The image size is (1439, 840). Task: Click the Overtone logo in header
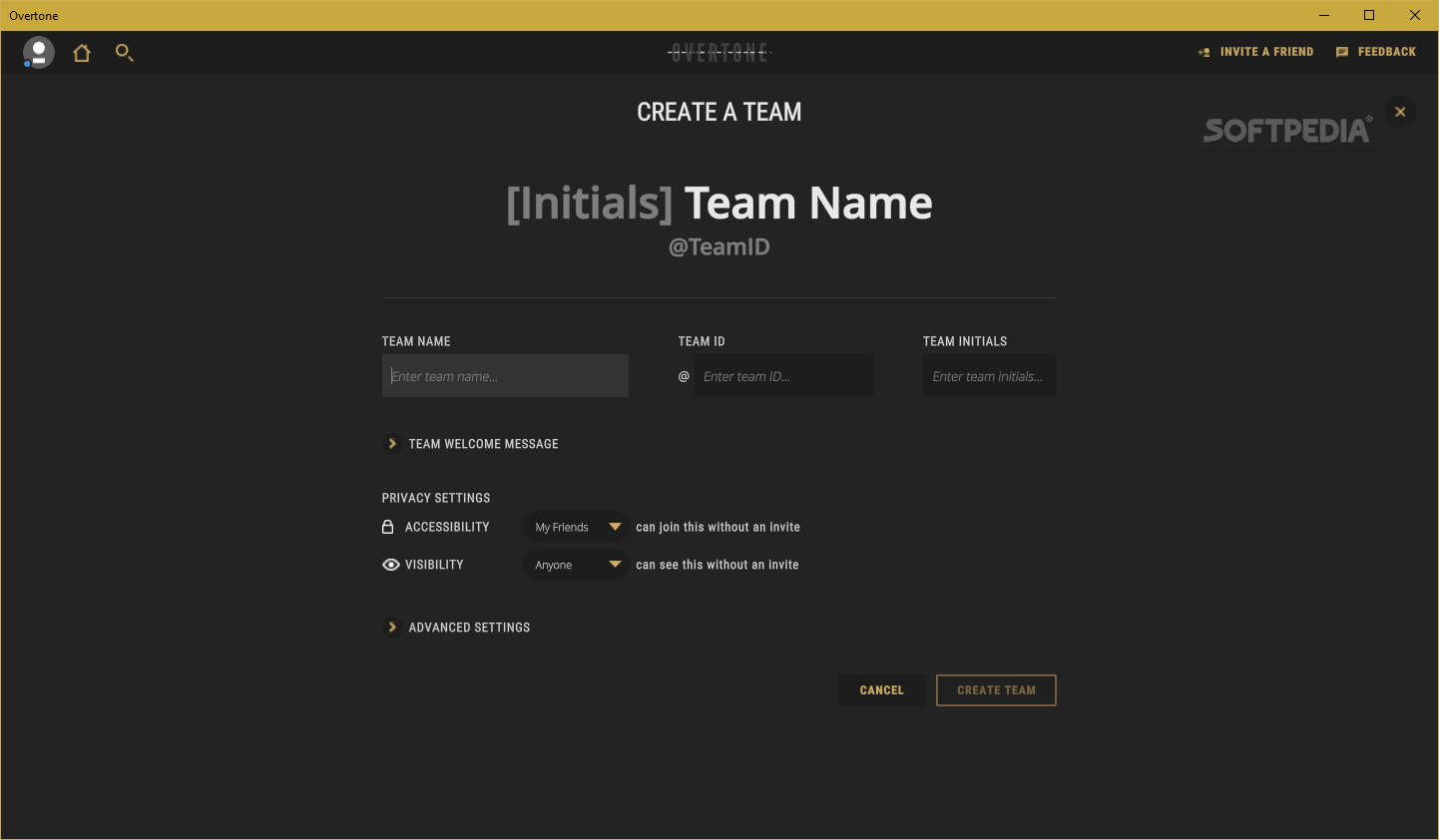click(719, 52)
